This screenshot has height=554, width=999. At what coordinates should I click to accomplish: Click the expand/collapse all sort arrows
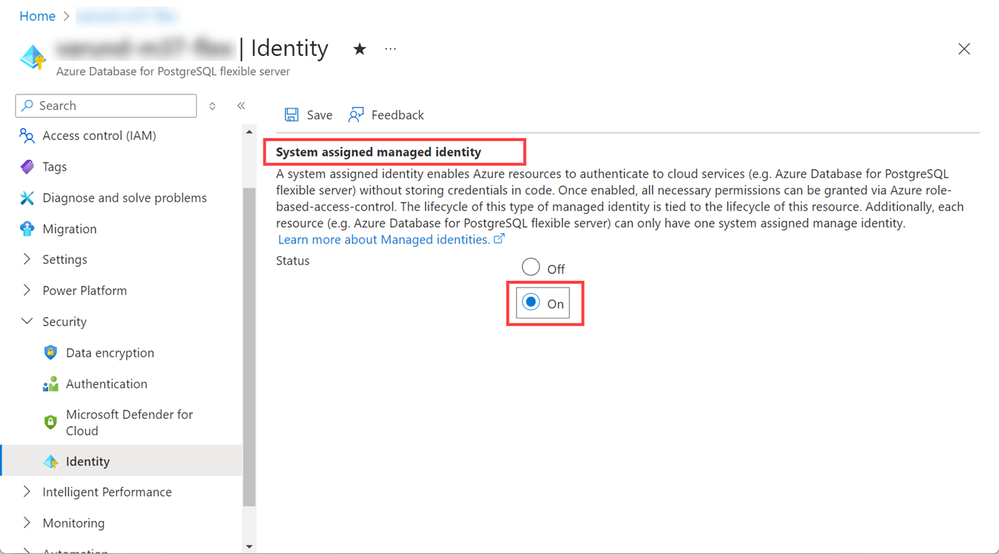point(212,106)
